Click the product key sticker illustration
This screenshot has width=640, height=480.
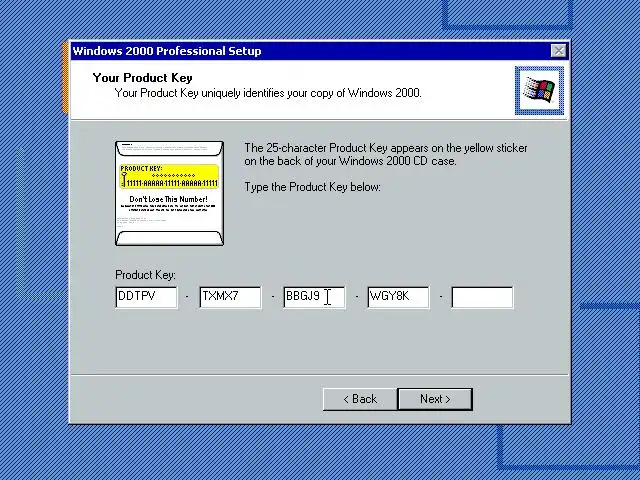(x=169, y=193)
